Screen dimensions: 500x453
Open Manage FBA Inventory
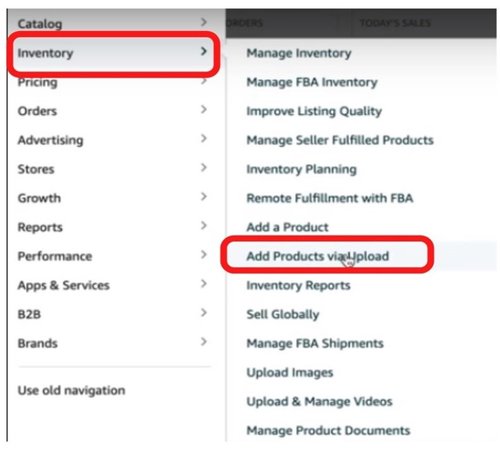pyautogui.click(x=312, y=82)
